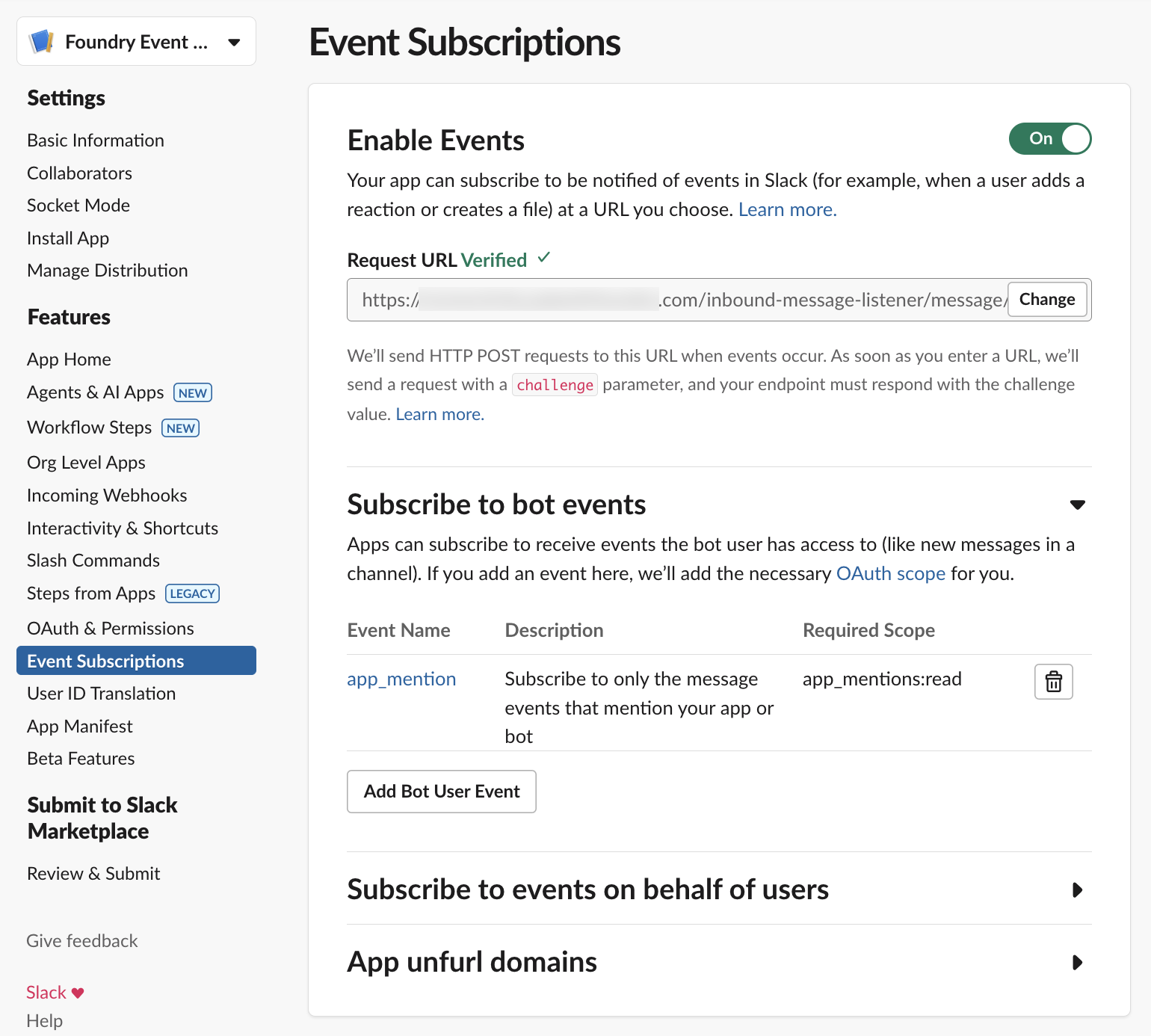Click the Change button for Request URL
This screenshot has height=1036, width=1151.
(x=1046, y=299)
